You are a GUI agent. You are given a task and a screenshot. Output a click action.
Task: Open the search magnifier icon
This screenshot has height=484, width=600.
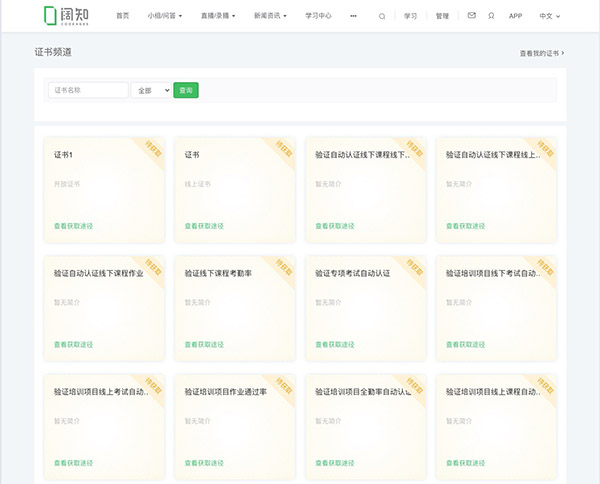[382, 16]
